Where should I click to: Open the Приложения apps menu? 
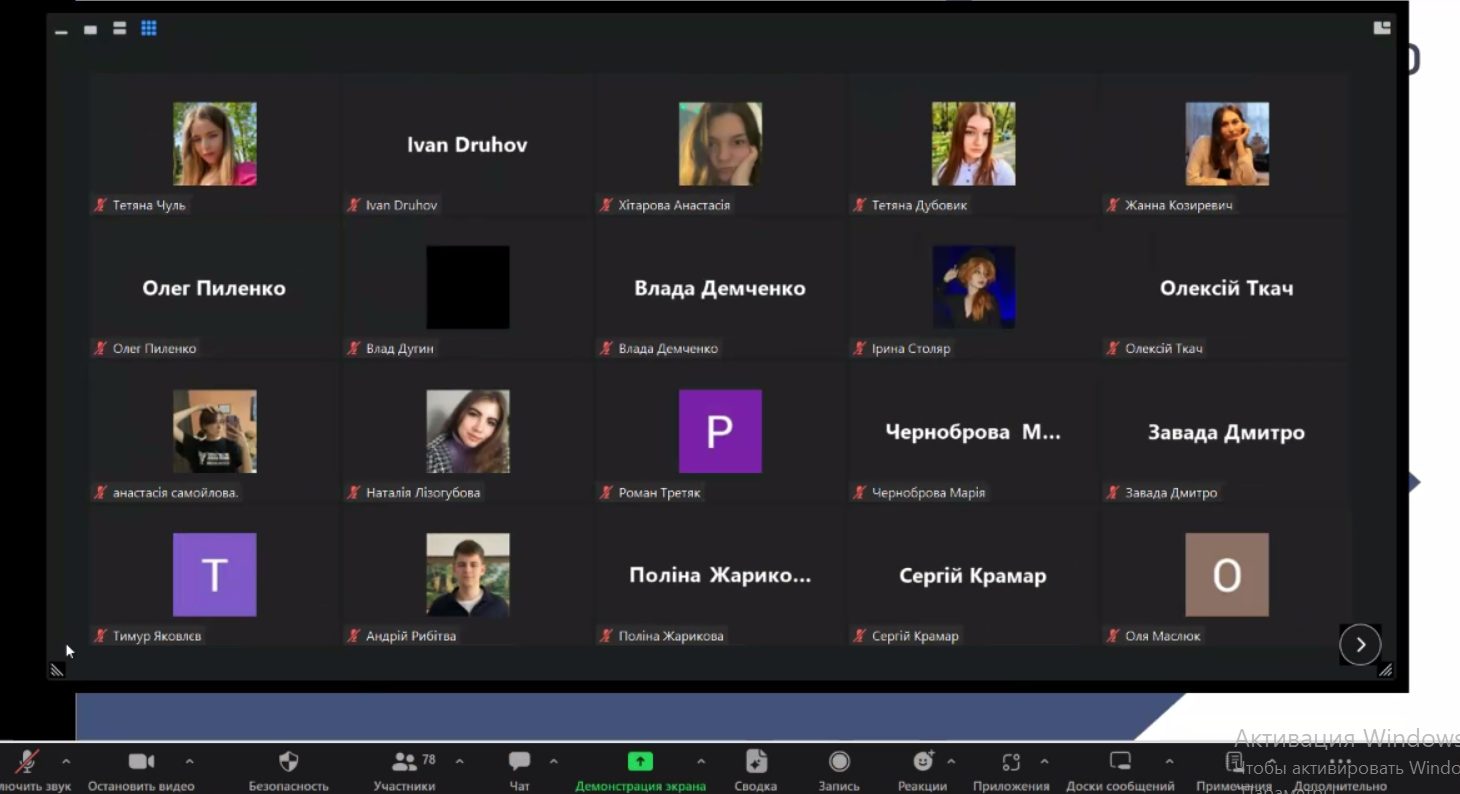[x=1010, y=762]
